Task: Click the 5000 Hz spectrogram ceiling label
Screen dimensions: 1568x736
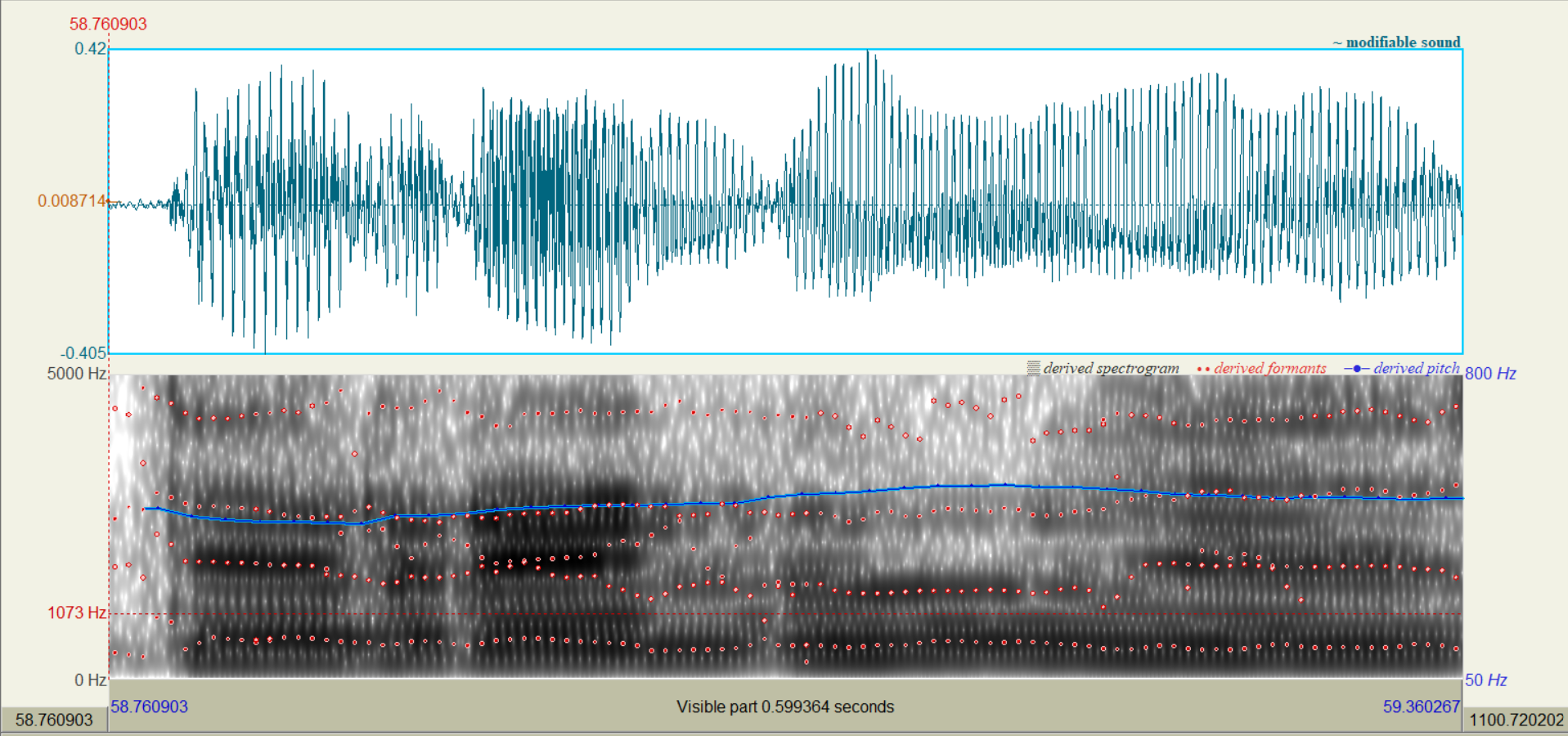Action: [x=77, y=374]
